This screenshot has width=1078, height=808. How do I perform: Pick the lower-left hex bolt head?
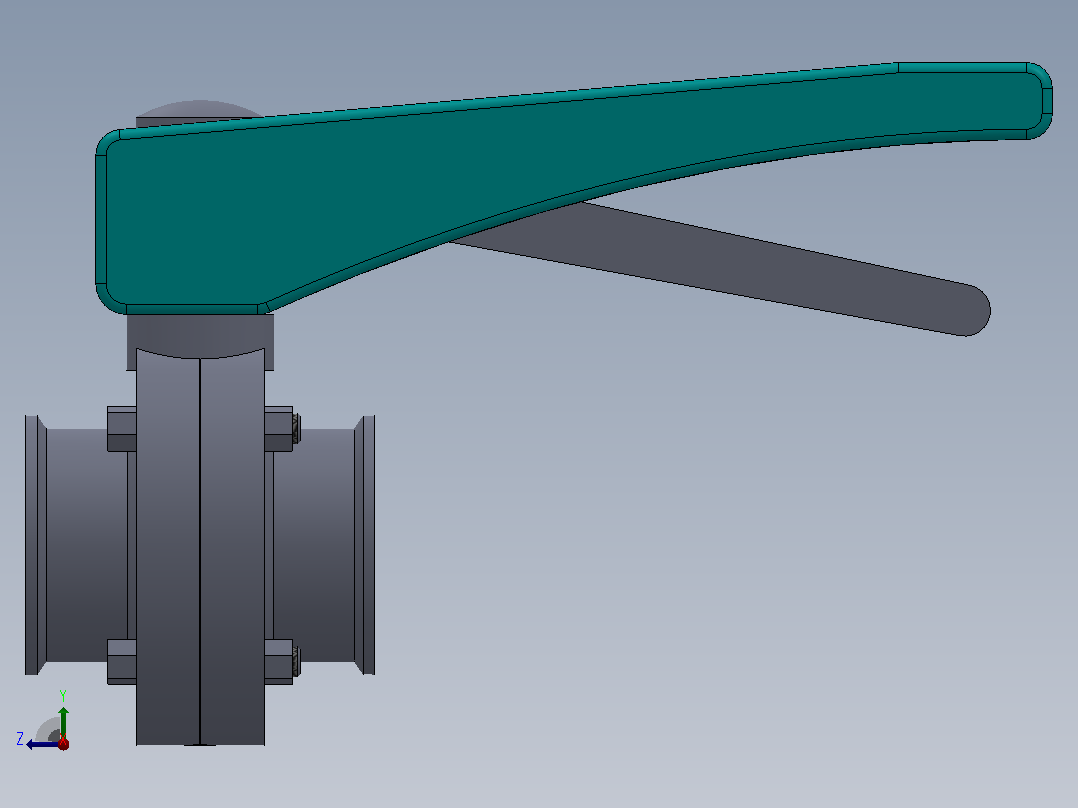(122, 662)
